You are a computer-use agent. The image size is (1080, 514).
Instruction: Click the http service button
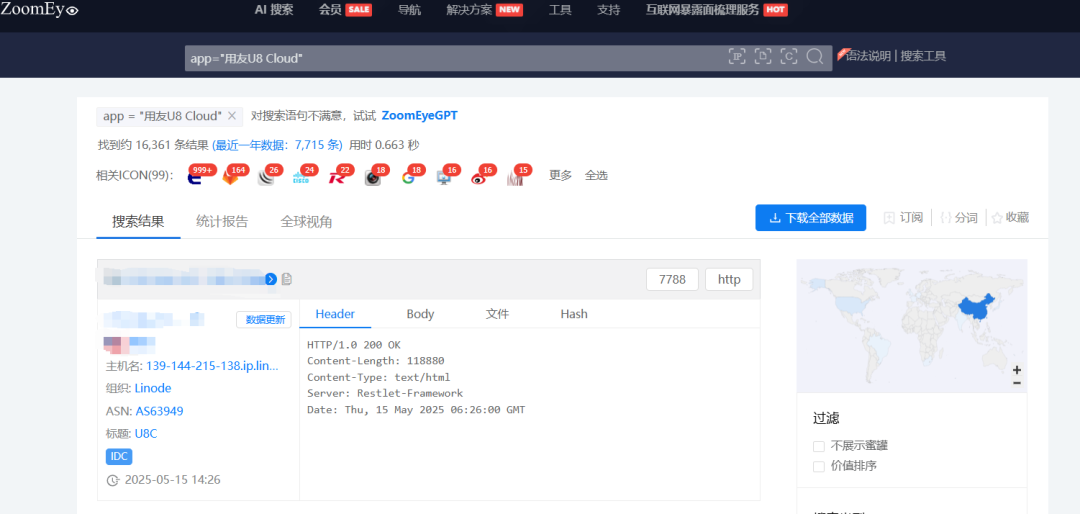[x=729, y=280]
